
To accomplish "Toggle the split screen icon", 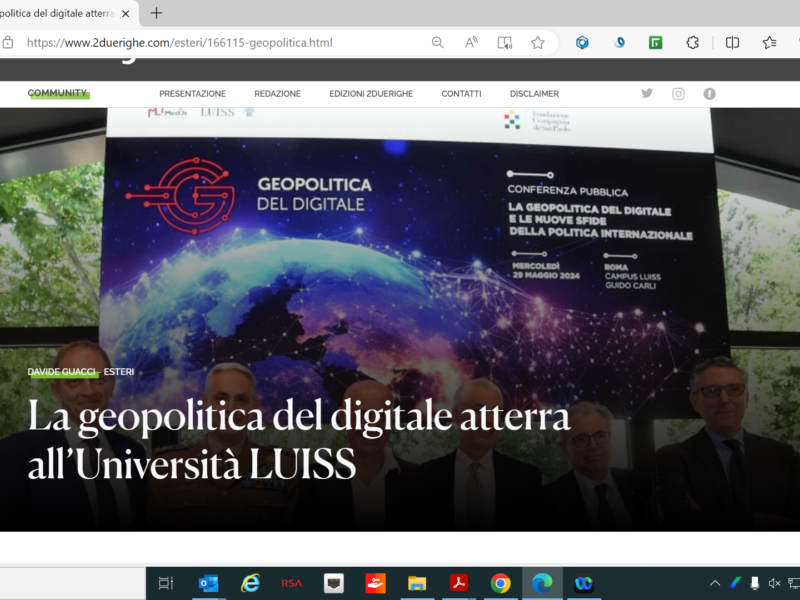I will click(732, 43).
